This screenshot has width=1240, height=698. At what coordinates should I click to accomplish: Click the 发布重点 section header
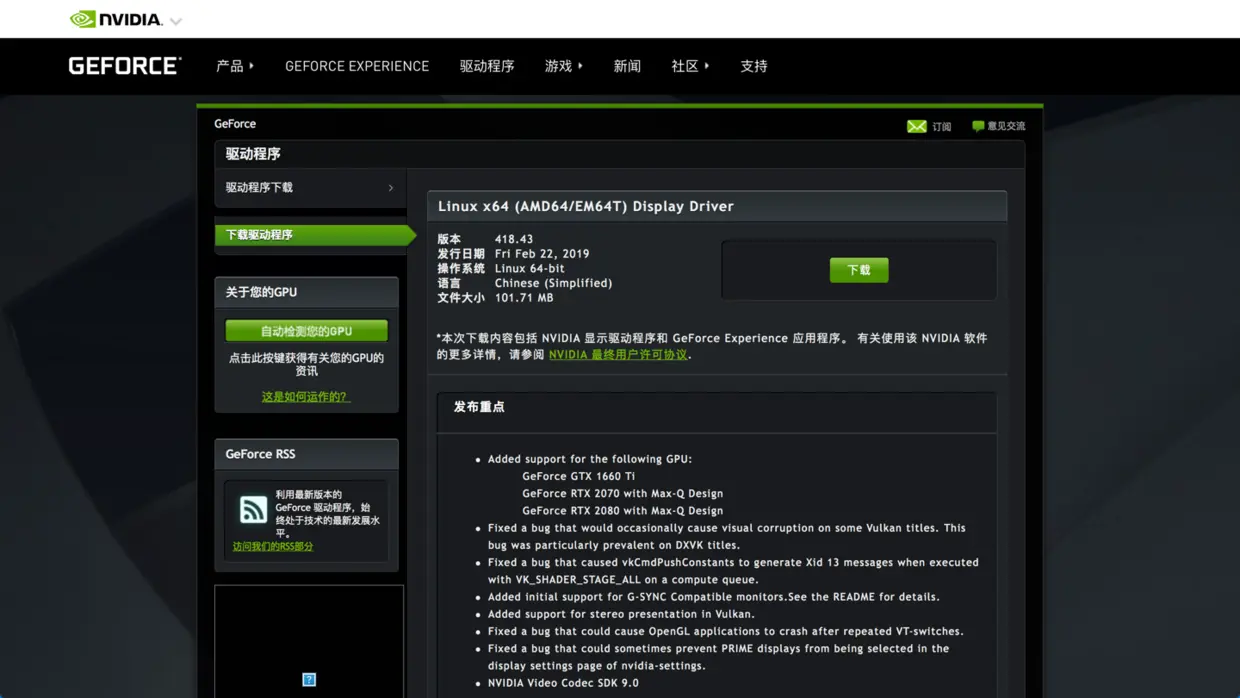pos(479,407)
